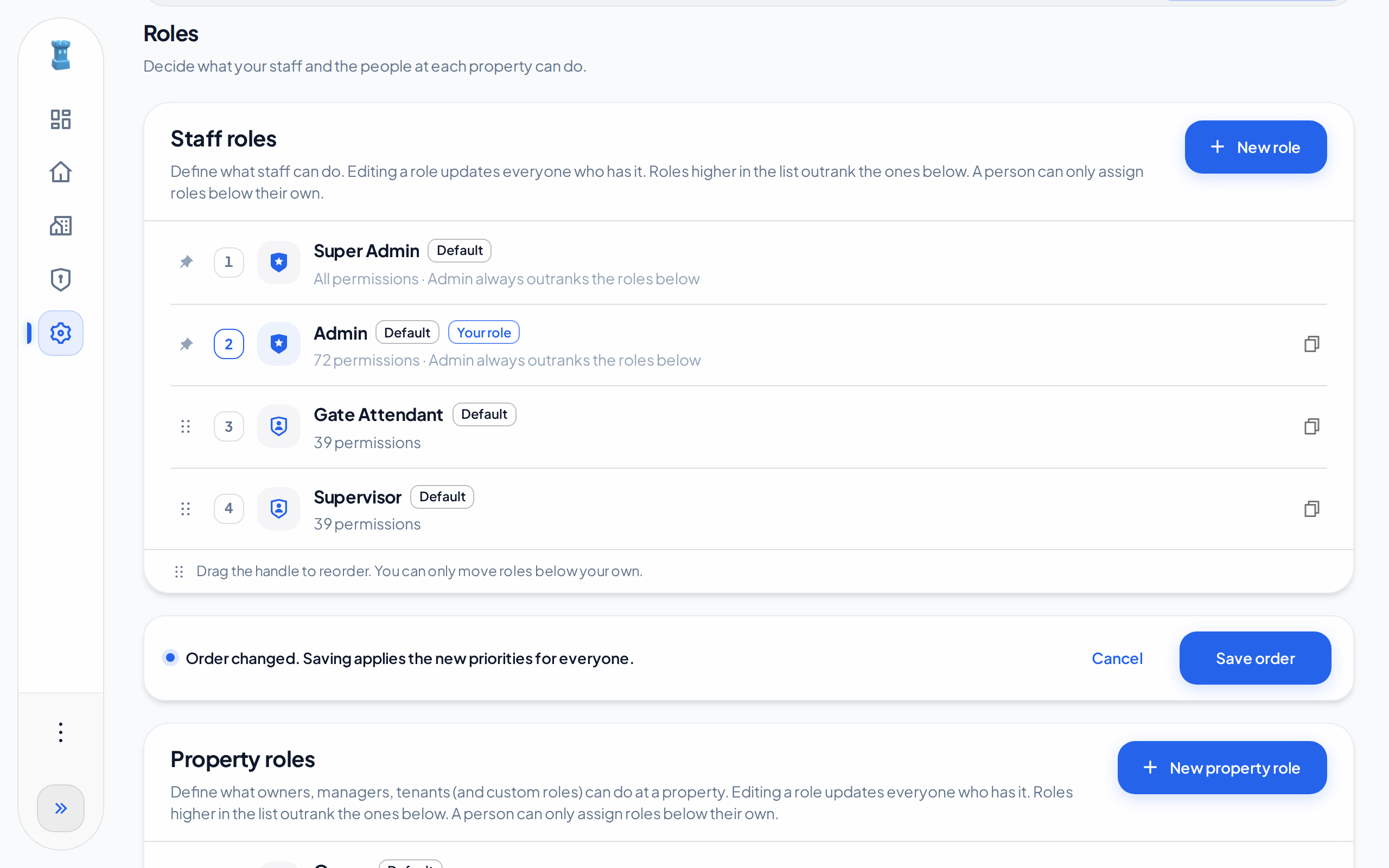
Task: Click the Super Admin shield star icon
Action: point(279,263)
